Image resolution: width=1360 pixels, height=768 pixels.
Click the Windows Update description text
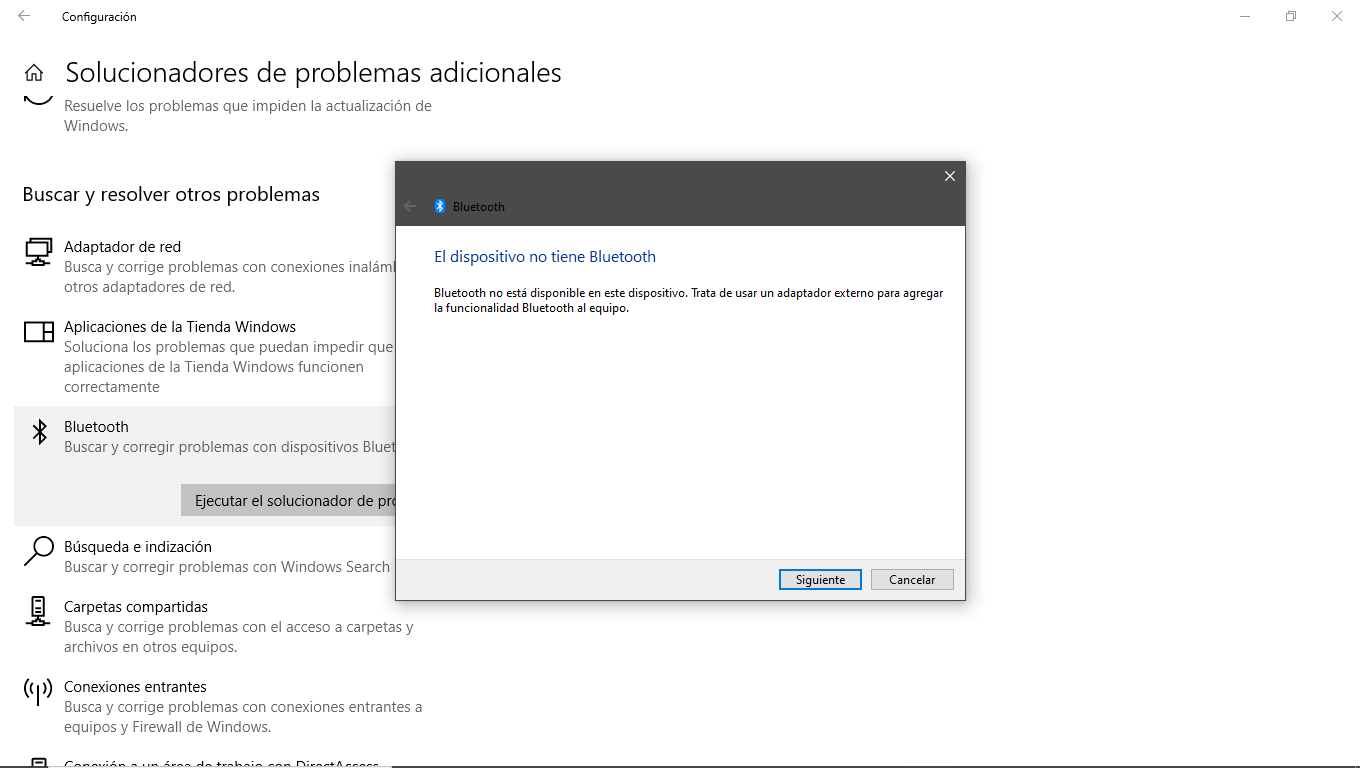coord(248,116)
